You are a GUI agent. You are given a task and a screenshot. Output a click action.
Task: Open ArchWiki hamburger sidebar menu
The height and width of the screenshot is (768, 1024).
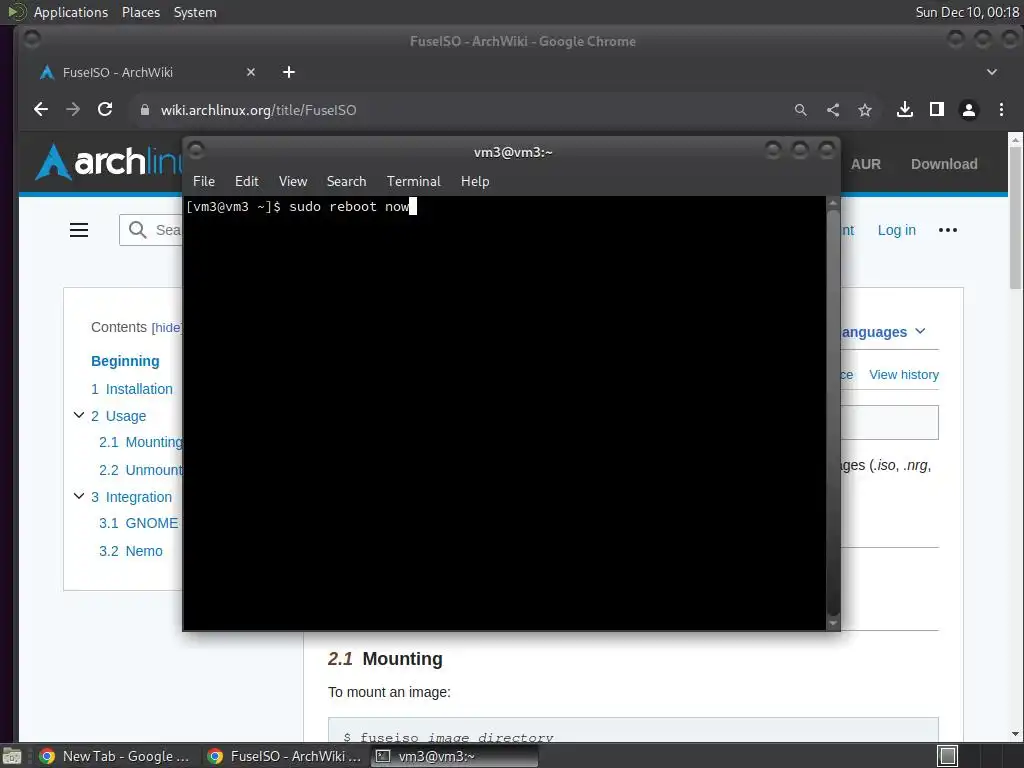pyautogui.click(x=79, y=230)
